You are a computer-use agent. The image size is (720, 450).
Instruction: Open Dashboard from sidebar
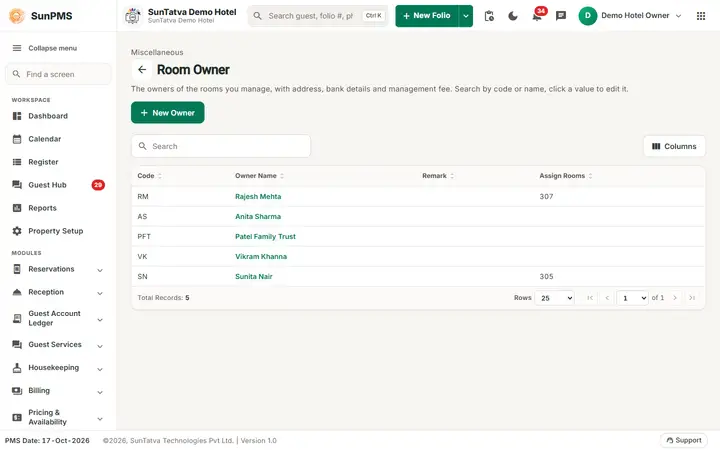(x=58, y=116)
